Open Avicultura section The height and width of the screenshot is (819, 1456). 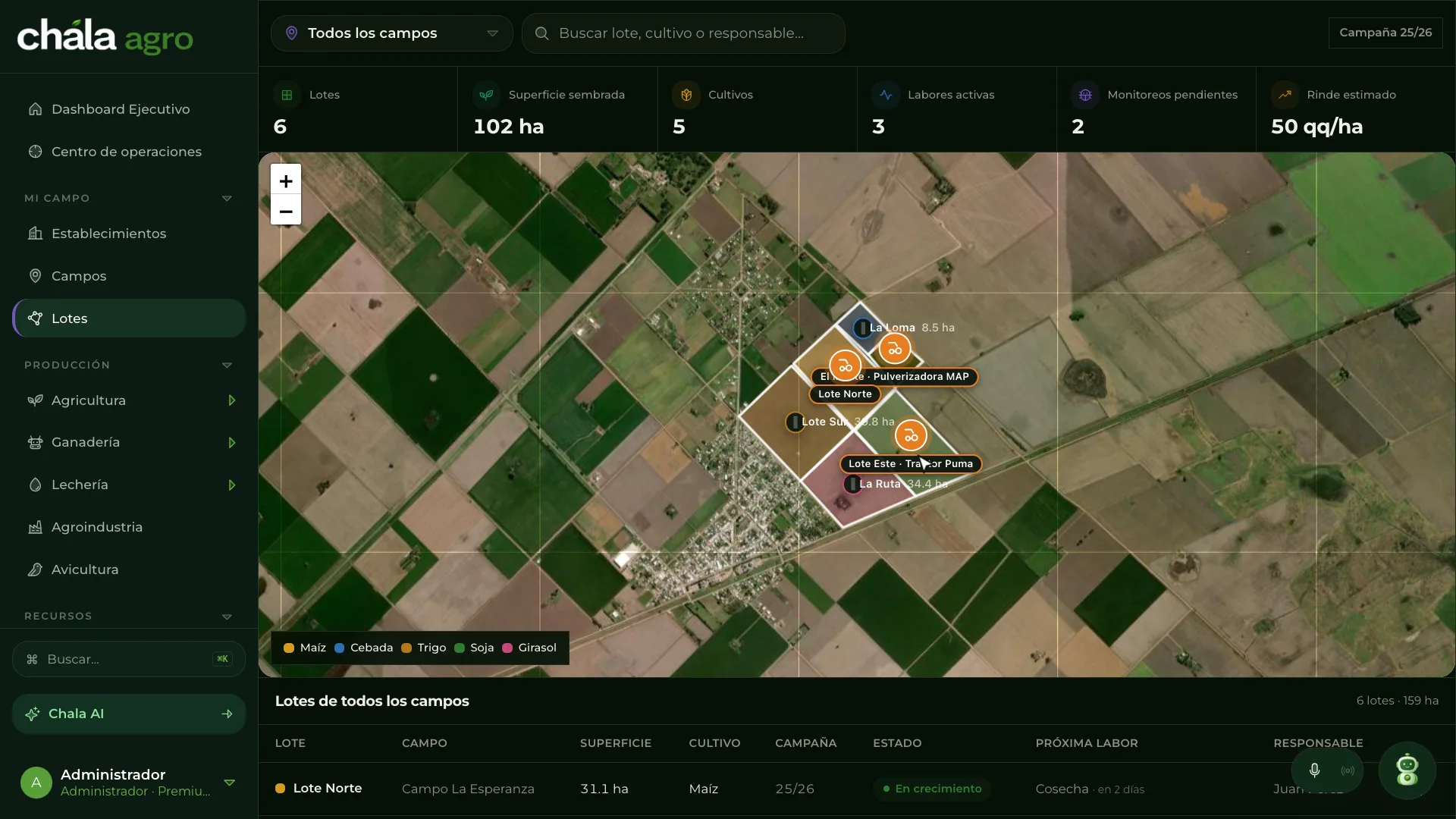pyautogui.click(x=129, y=570)
